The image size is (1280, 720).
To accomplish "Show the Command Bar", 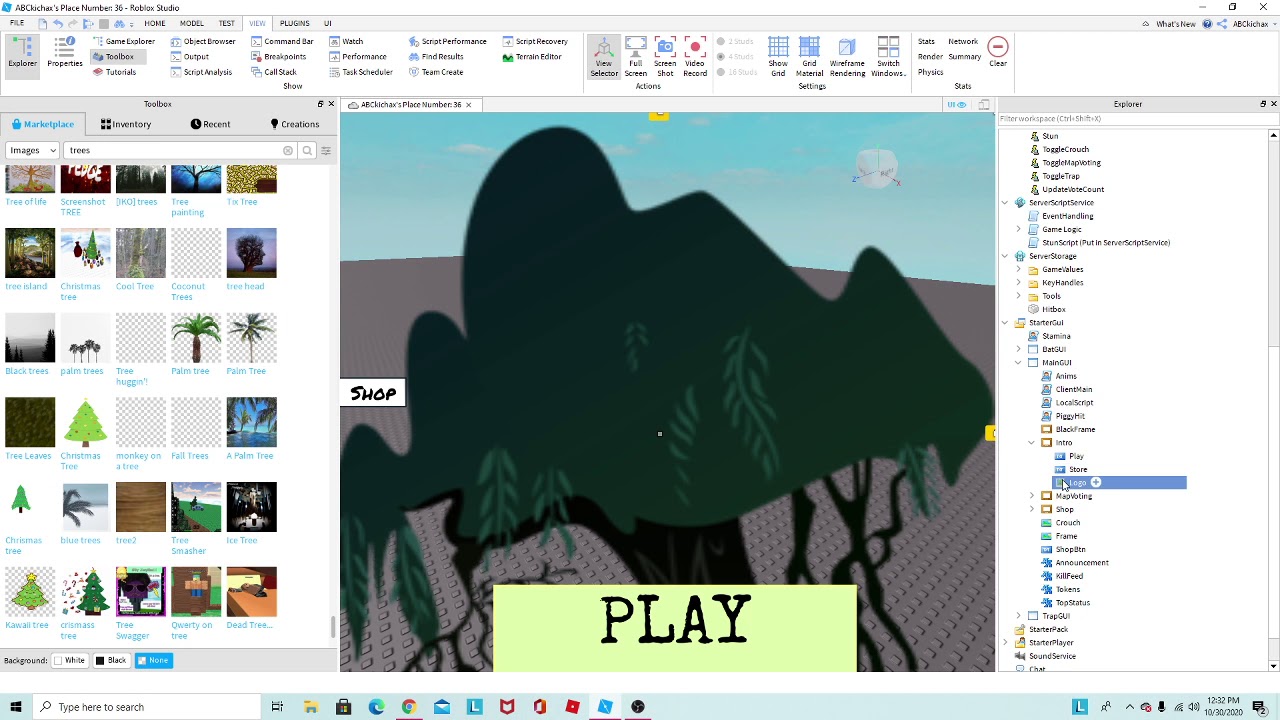I will (282, 41).
